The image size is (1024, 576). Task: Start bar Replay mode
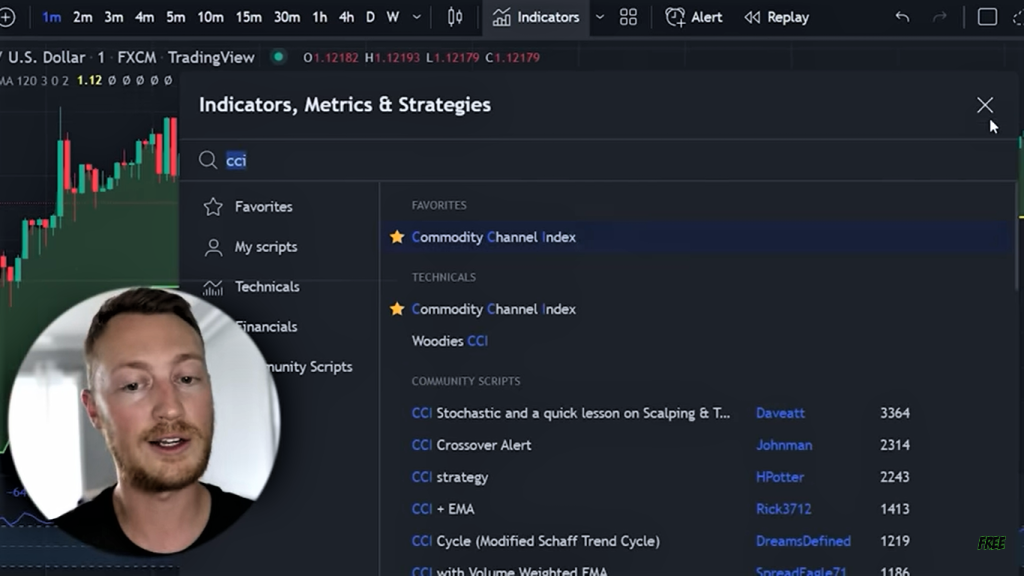(776, 17)
